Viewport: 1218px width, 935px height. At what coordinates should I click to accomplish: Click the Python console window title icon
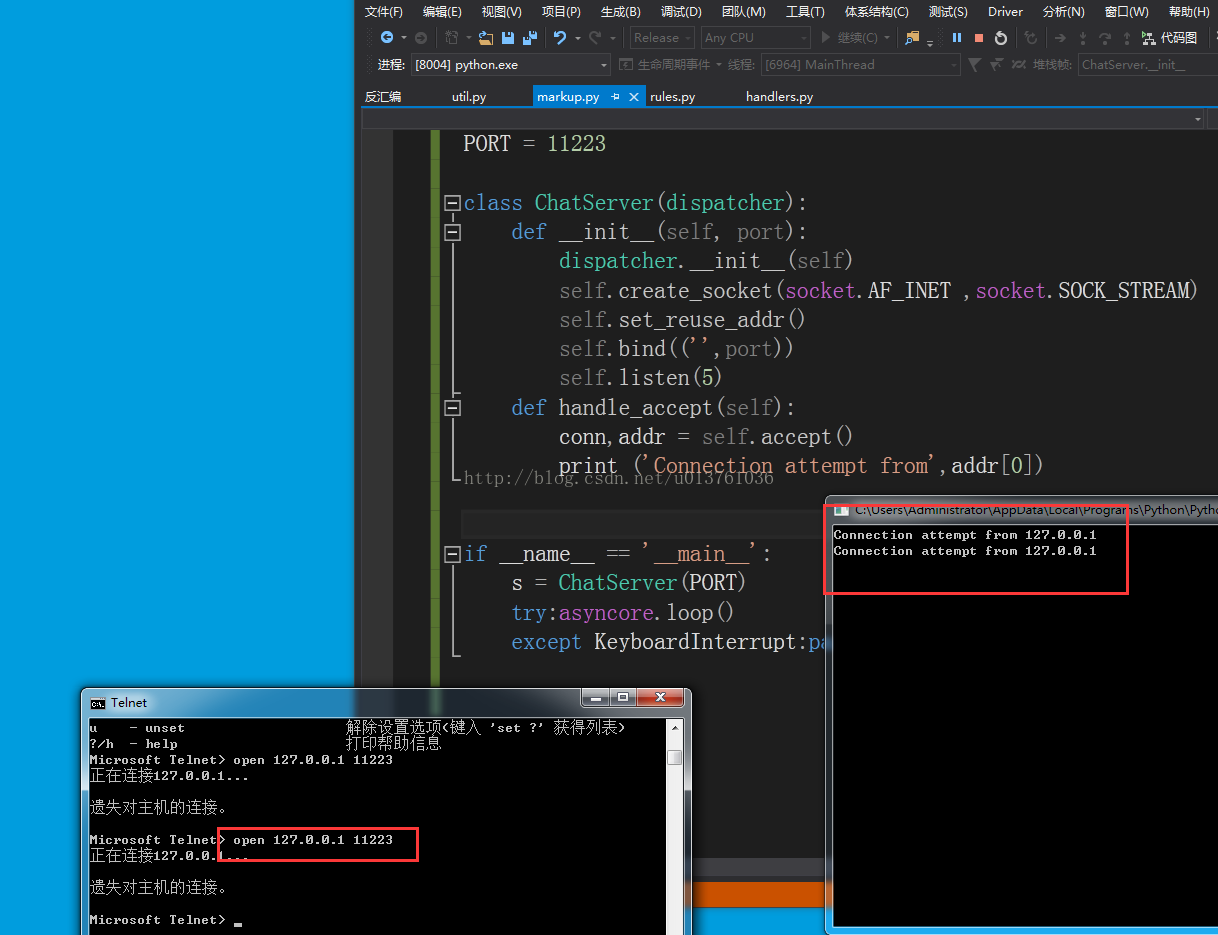[842, 510]
